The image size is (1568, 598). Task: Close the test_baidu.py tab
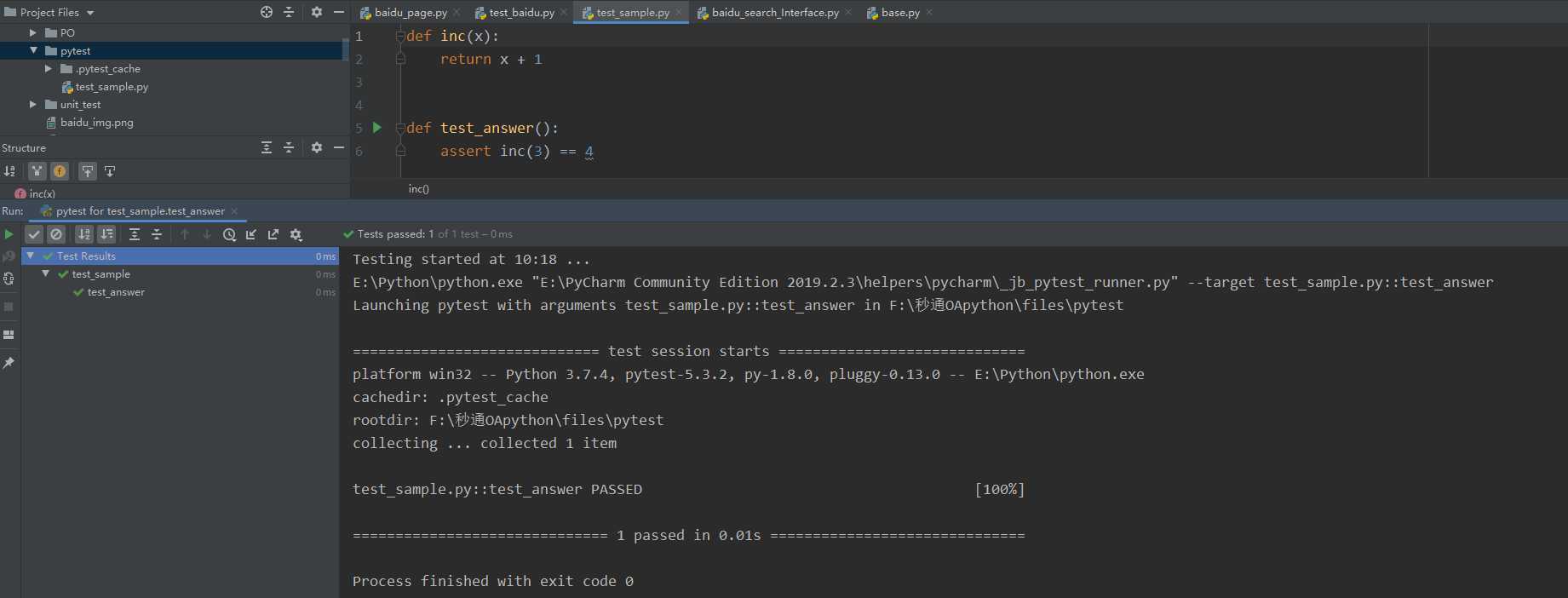(564, 13)
